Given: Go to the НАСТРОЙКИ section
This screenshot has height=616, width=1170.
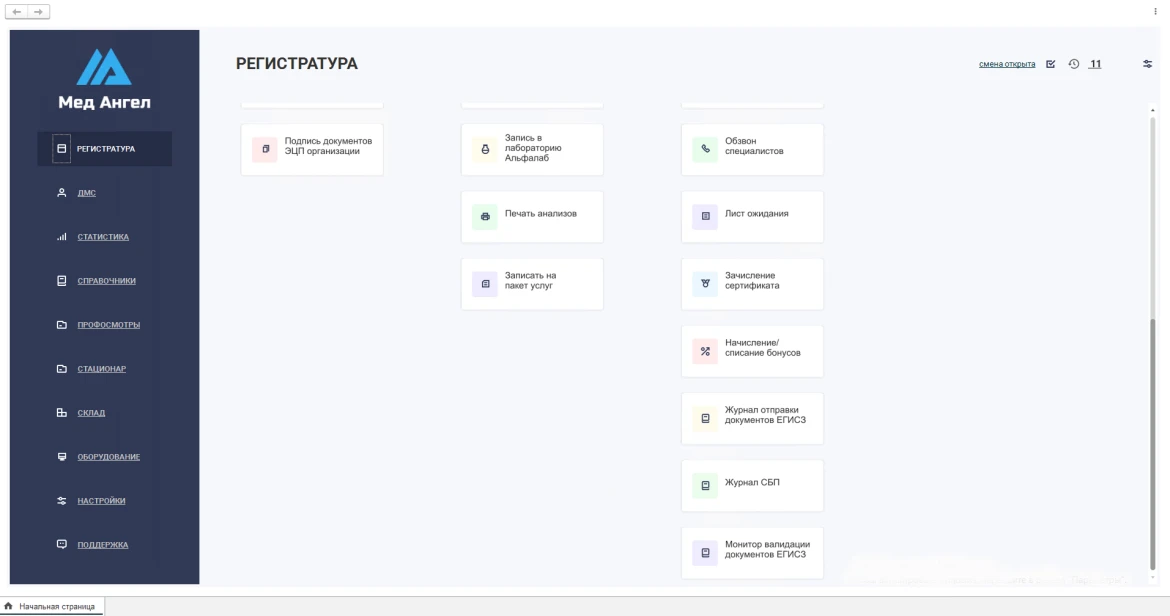Looking at the screenshot, I should tap(101, 501).
